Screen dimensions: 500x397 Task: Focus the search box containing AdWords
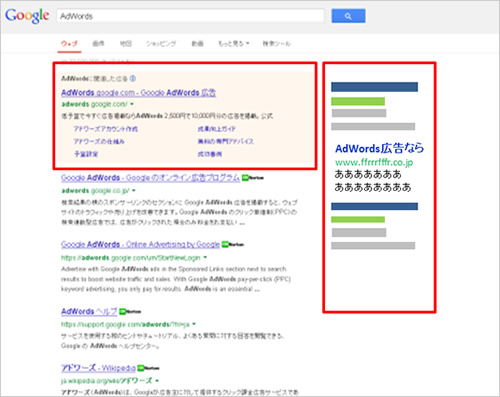click(x=190, y=16)
